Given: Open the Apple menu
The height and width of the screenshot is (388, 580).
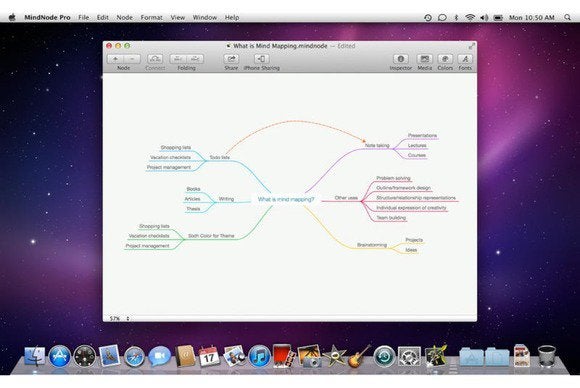Looking at the screenshot, I should point(12,17).
